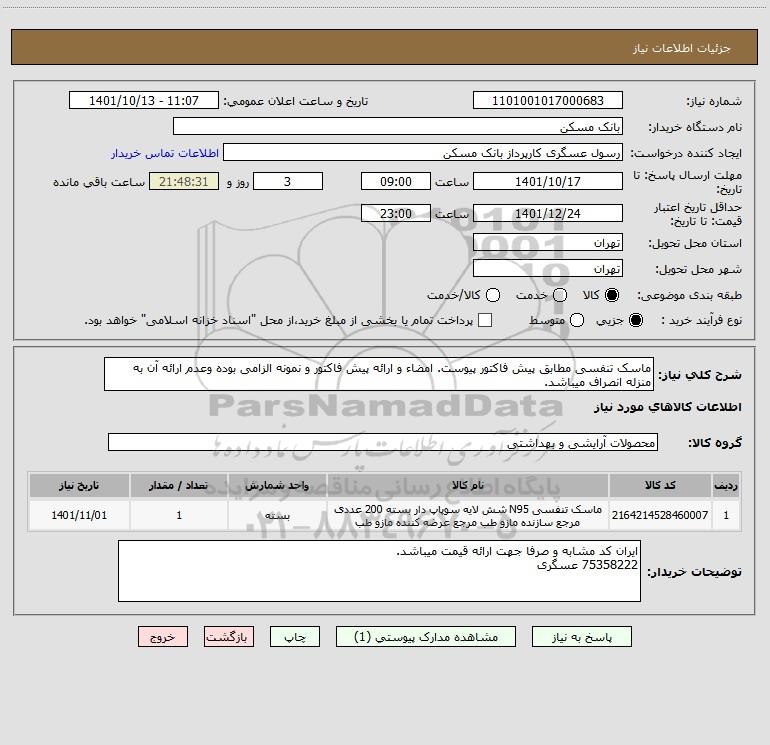770x745 pixels.
Task: Open مشاهده مدارک پیوستی (1) button
Action: click(x=426, y=636)
